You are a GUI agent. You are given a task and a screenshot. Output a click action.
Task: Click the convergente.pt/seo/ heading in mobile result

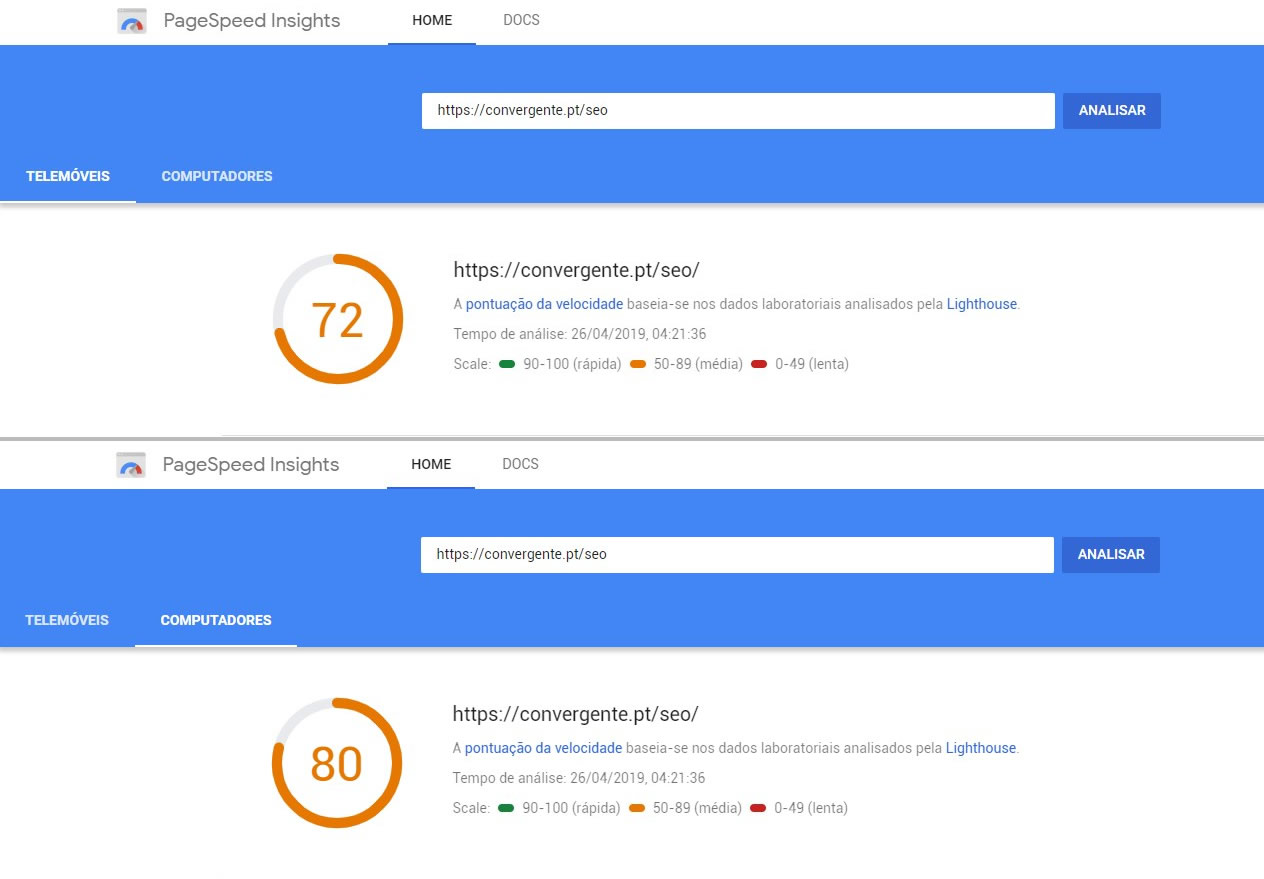click(x=576, y=270)
